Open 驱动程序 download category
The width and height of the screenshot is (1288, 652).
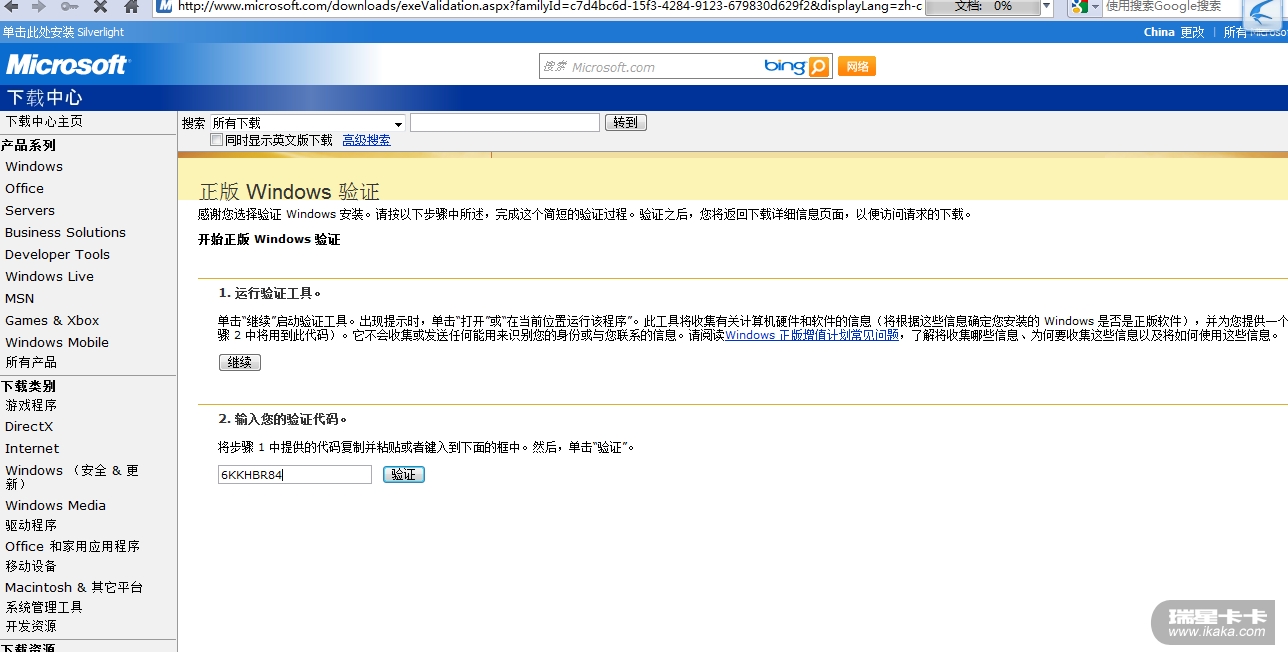click(x=31, y=525)
